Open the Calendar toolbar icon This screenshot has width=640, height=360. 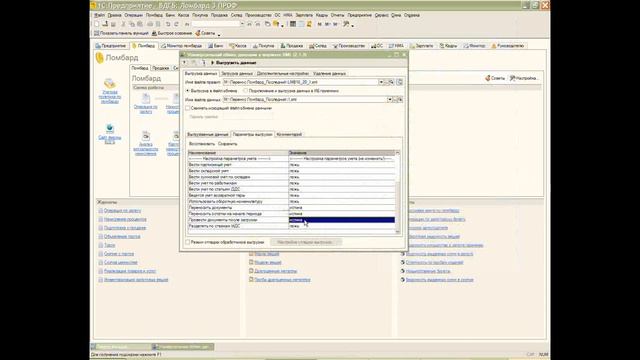[x=301, y=24]
